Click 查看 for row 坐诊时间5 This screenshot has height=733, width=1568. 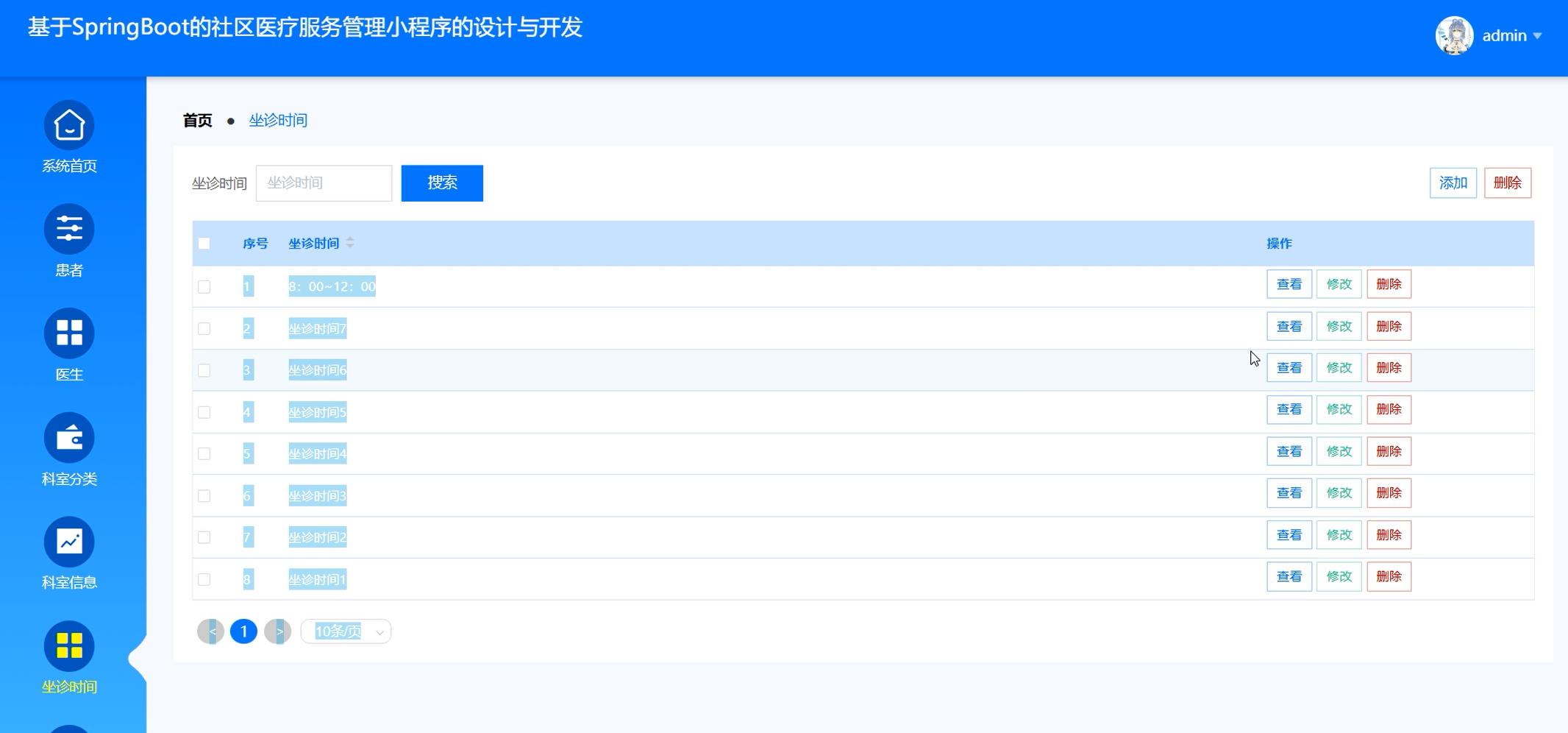[x=1289, y=409]
